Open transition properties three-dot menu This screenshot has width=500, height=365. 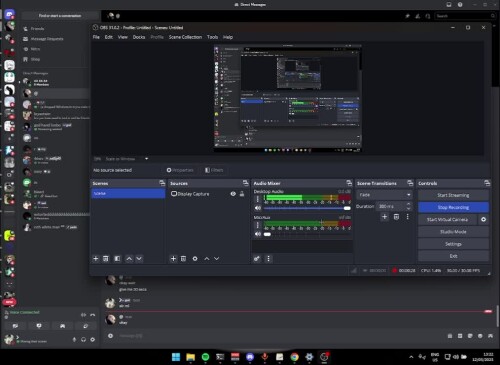tap(407, 217)
